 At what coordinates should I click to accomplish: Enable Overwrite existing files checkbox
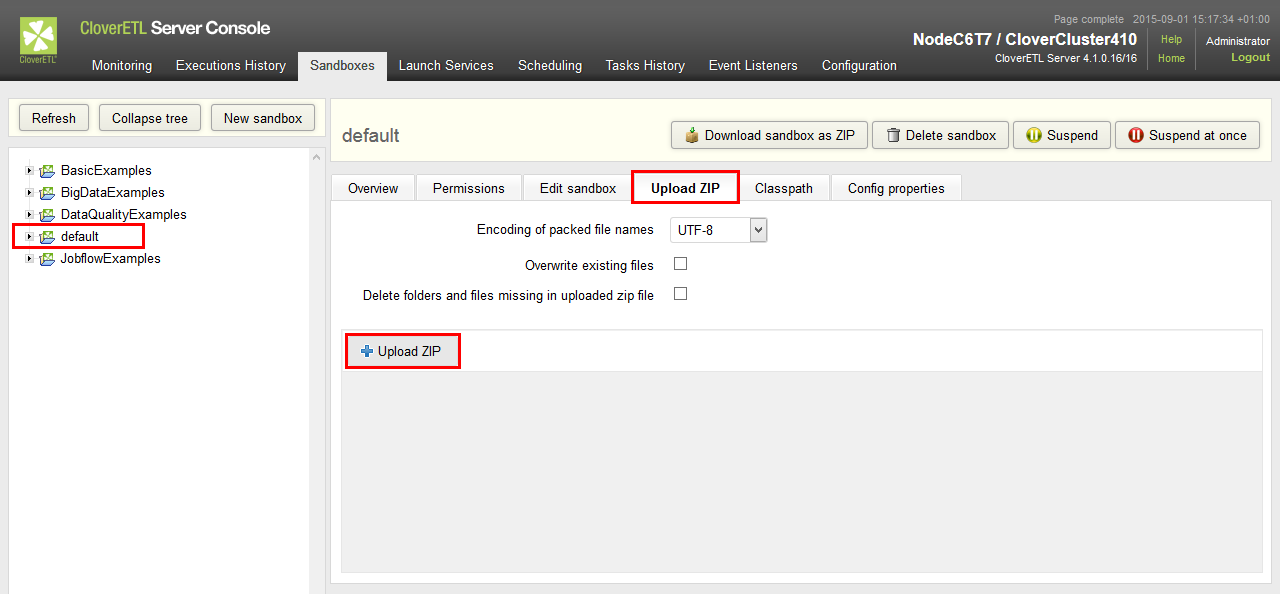coord(681,264)
